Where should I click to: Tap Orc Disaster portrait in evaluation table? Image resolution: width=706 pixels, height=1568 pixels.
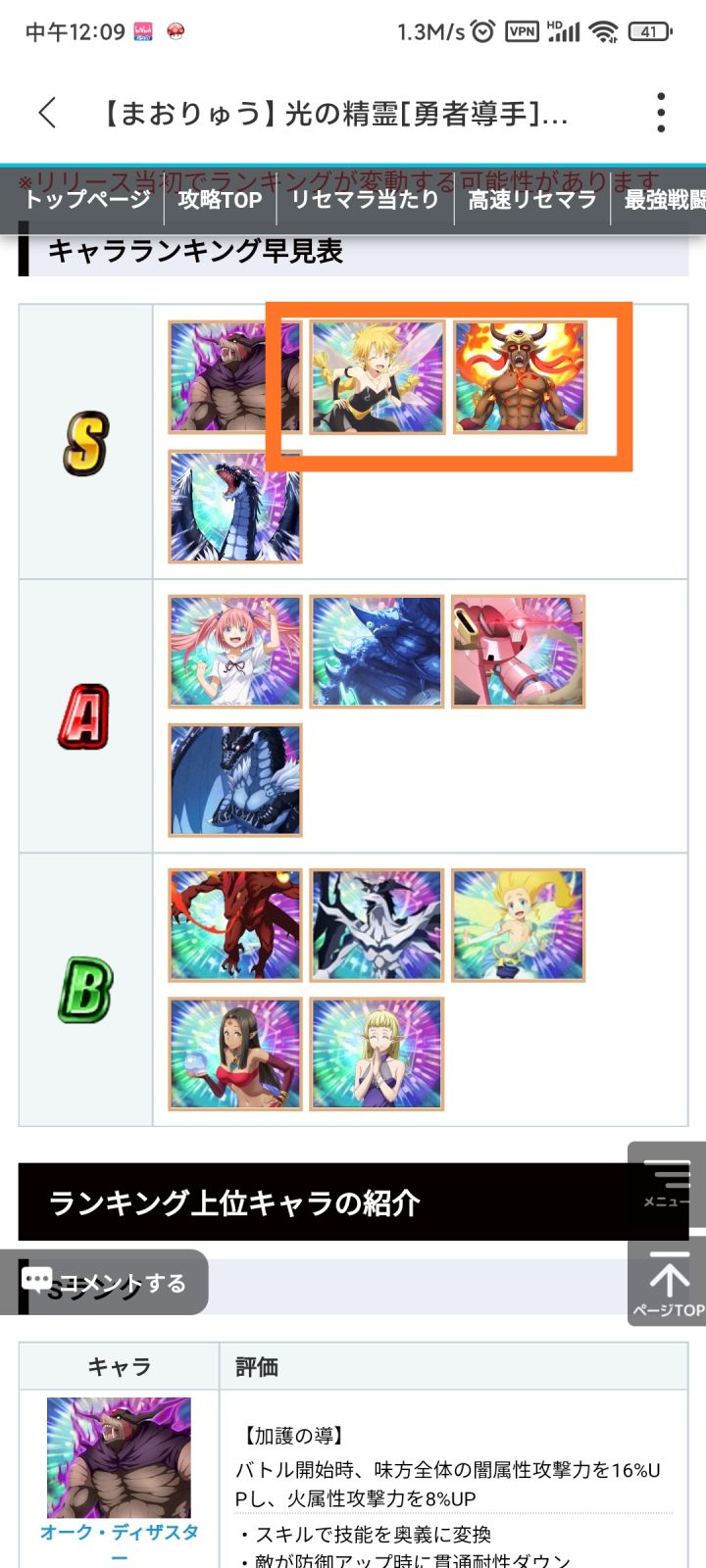pos(119,1457)
